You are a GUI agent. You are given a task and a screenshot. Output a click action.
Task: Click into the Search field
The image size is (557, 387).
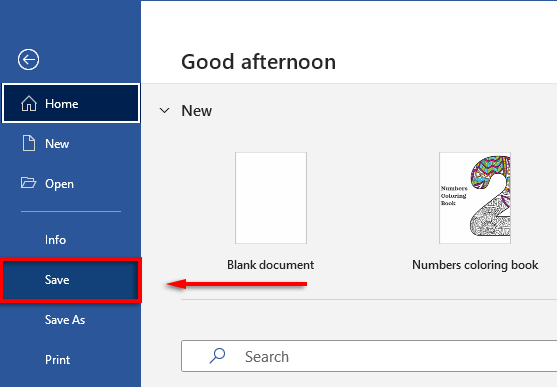tap(369, 356)
